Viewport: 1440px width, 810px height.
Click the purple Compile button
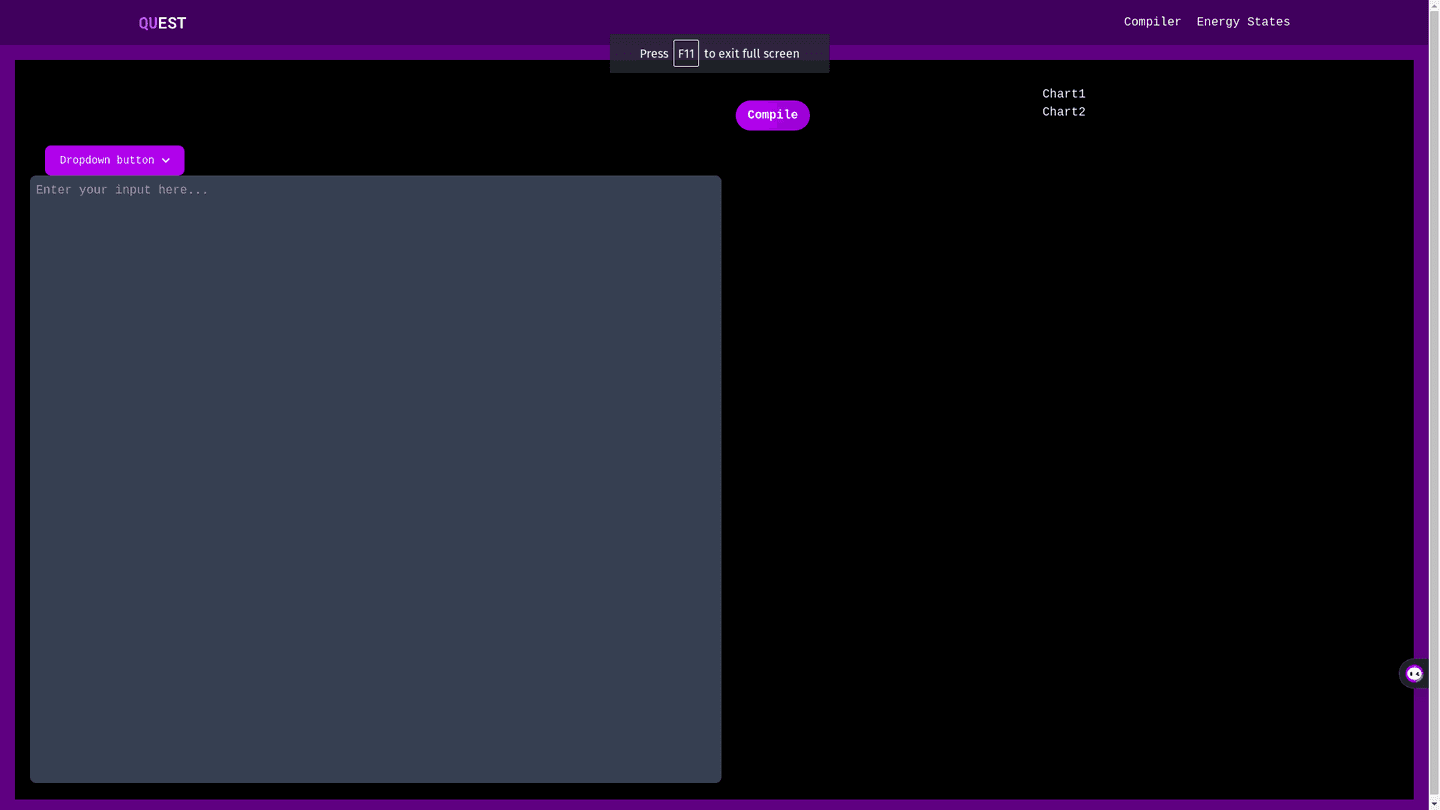772,115
